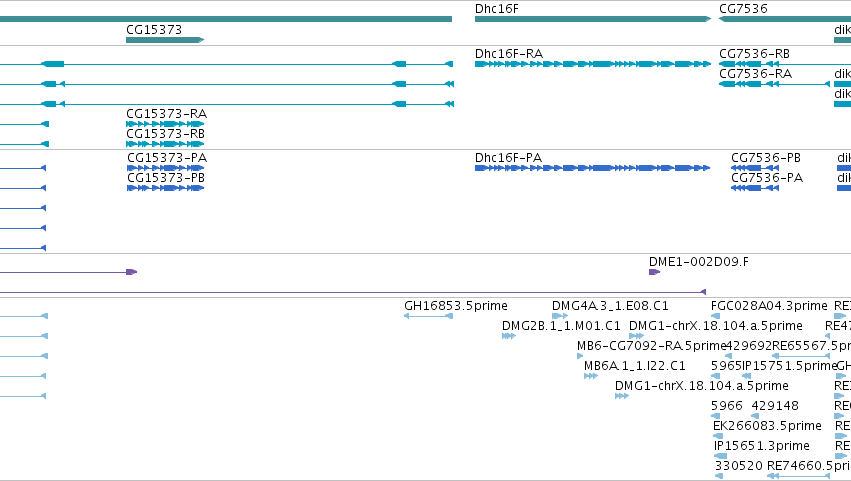Select the MB6-CG7092-RA.5prime label
The width and height of the screenshot is (851, 481).
pos(651,346)
